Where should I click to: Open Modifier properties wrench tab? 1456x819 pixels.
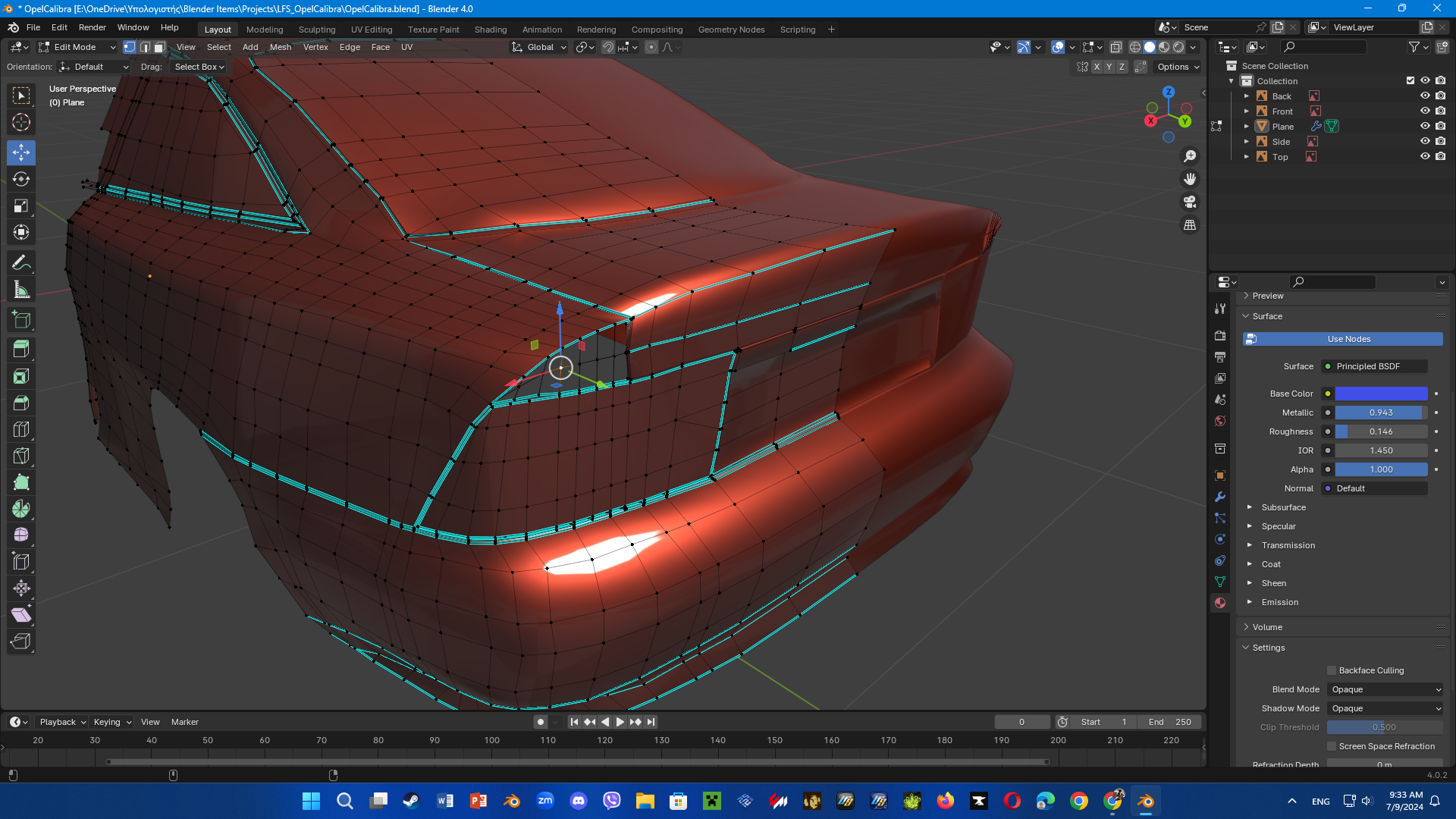click(x=1220, y=497)
